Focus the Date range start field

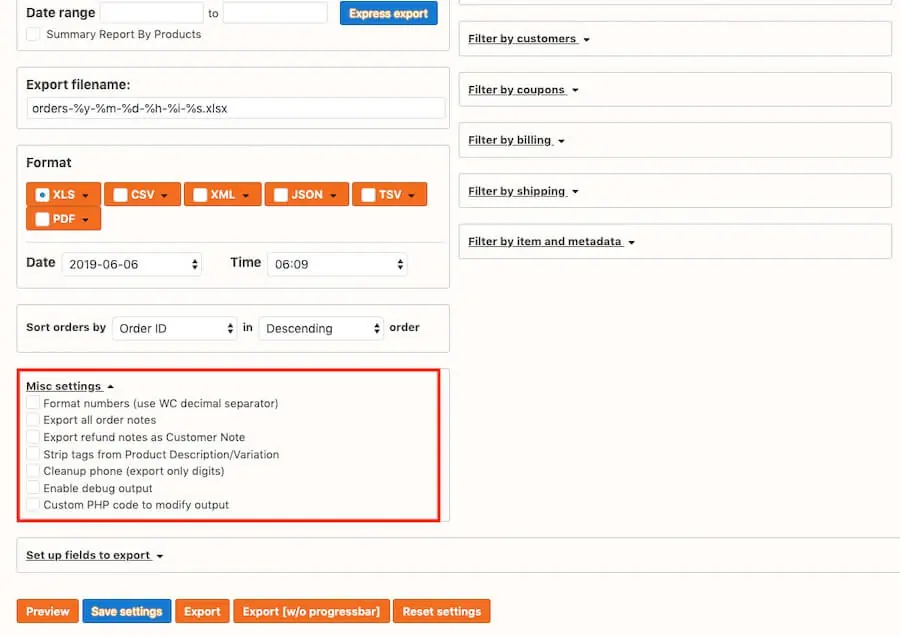pyautogui.click(x=152, y=13)
